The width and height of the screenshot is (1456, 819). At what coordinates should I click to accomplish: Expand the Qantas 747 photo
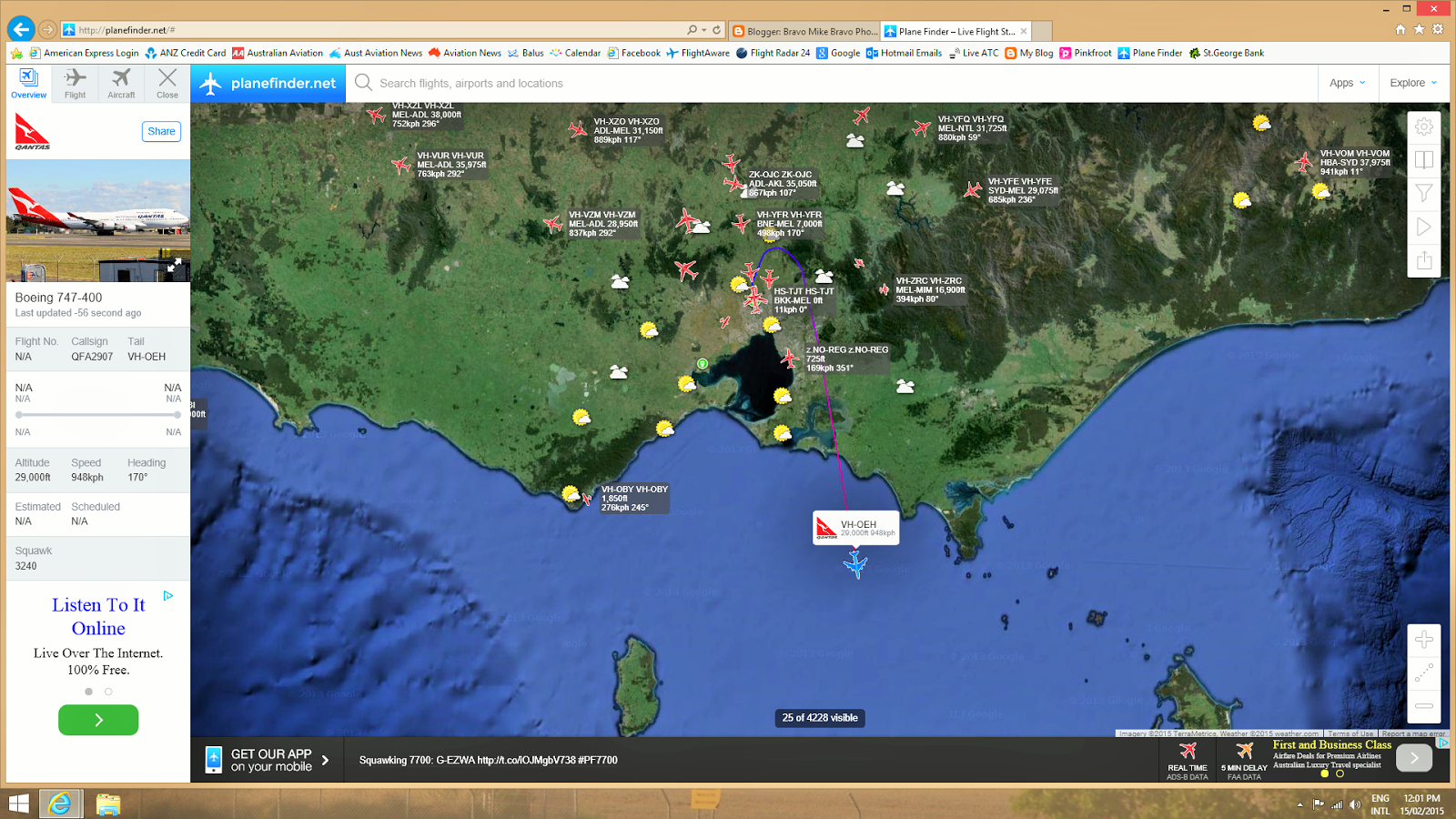point(174,265)
